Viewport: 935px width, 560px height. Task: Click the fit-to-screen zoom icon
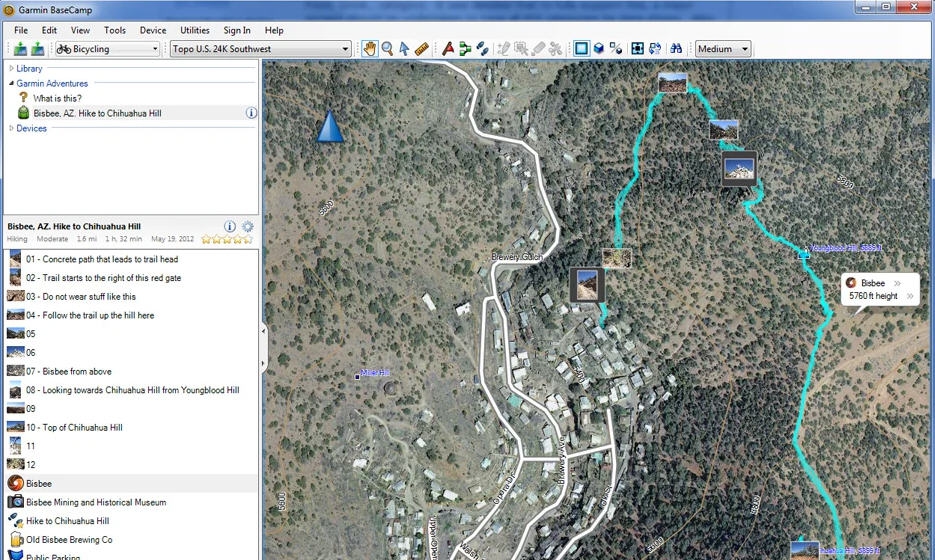[637, 49]
